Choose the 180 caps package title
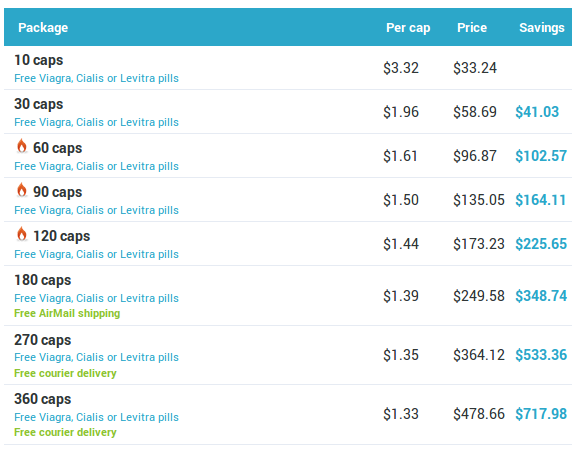Viewport: 572px width, 454px height. (x=43, y=280)
